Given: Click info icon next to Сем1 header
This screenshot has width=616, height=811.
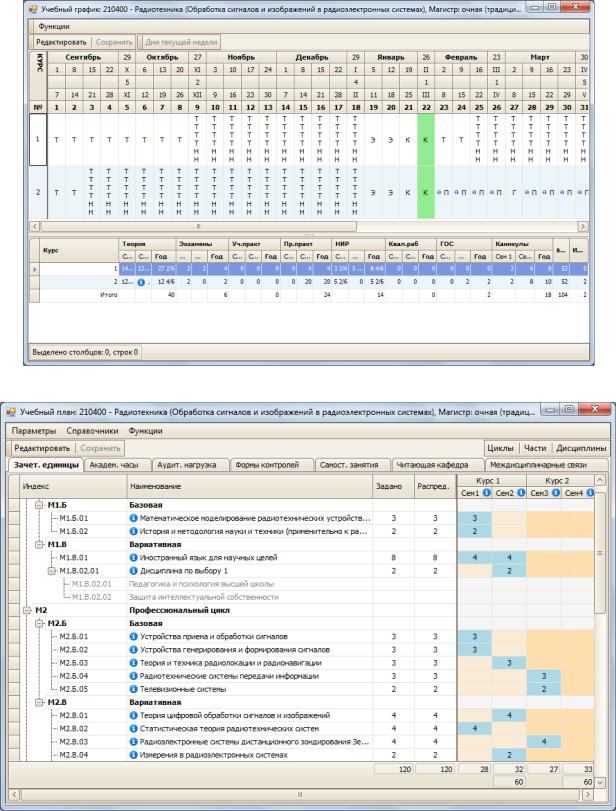Looking at the screenshot, I should (x=486, y=492).
